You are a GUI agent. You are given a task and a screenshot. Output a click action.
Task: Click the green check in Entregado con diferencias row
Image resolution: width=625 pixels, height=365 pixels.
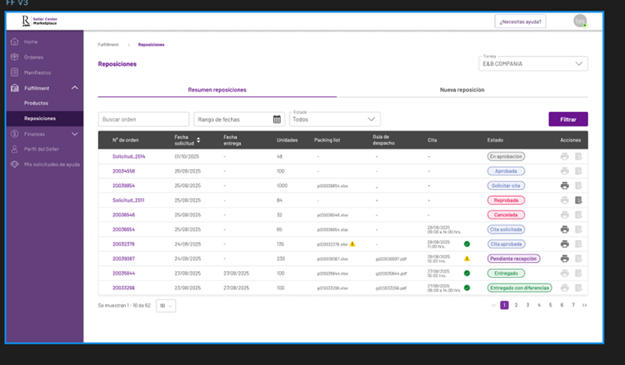coord(467,288)
